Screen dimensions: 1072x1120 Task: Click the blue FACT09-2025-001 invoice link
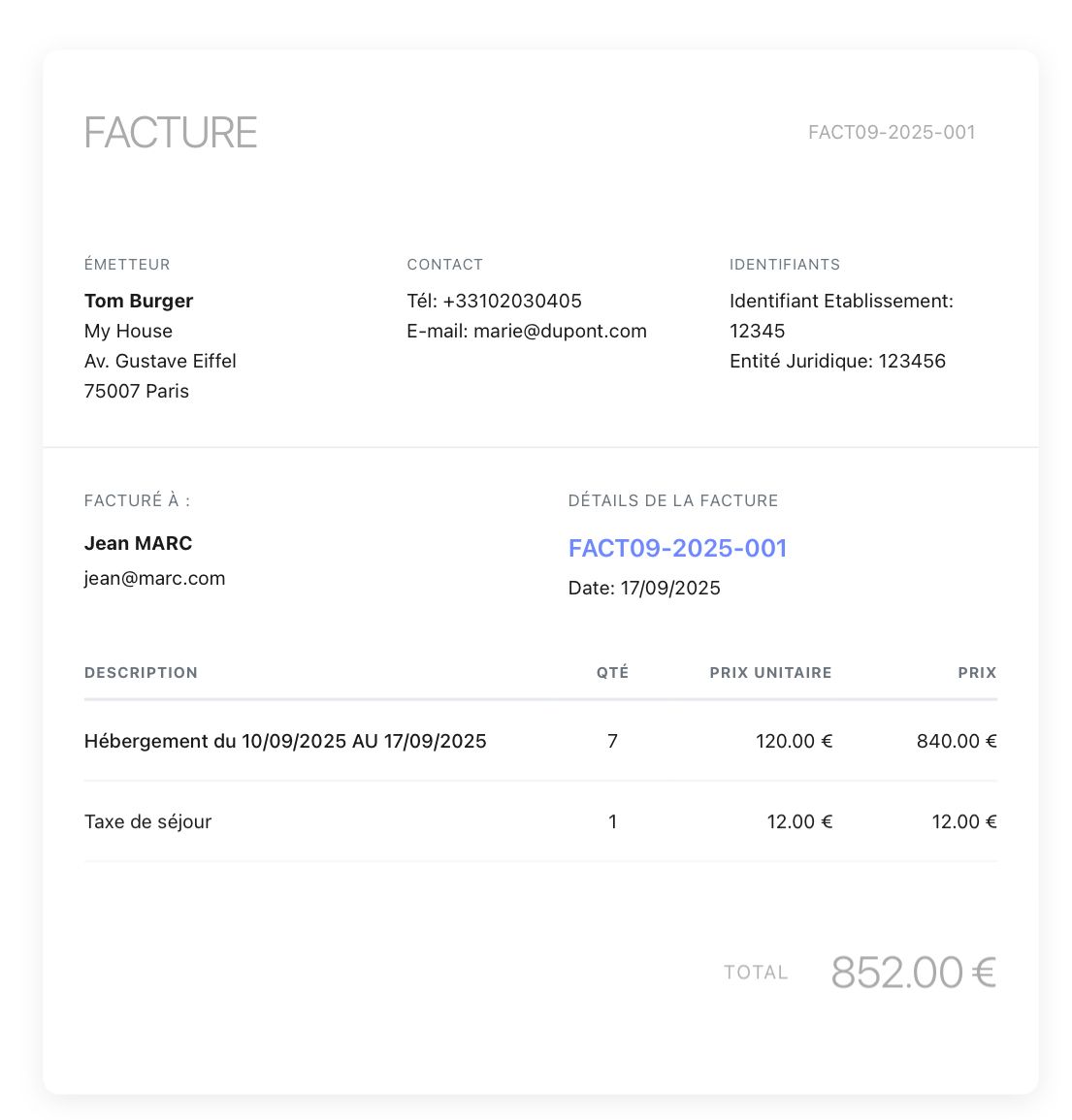coord(677,548)
